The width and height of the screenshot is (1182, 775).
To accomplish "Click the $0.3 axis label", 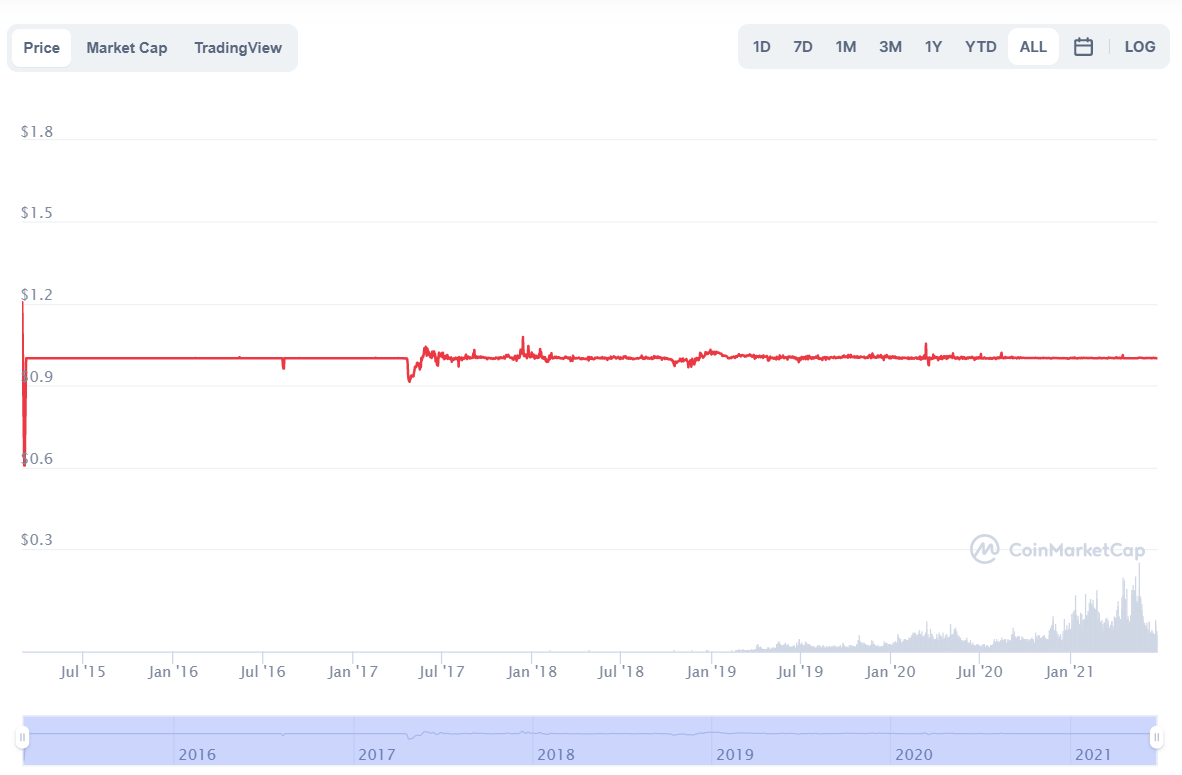I will click(x=37, y=540).
